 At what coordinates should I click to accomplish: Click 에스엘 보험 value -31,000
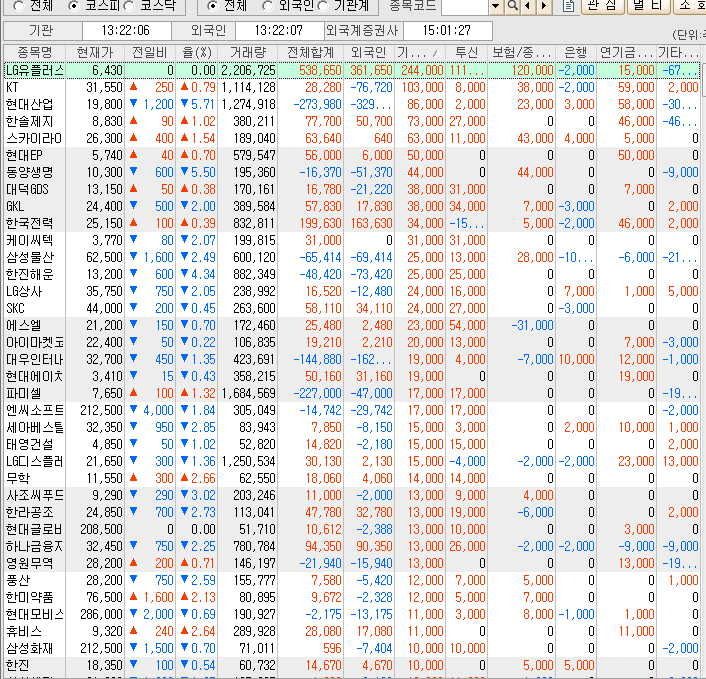532,326
